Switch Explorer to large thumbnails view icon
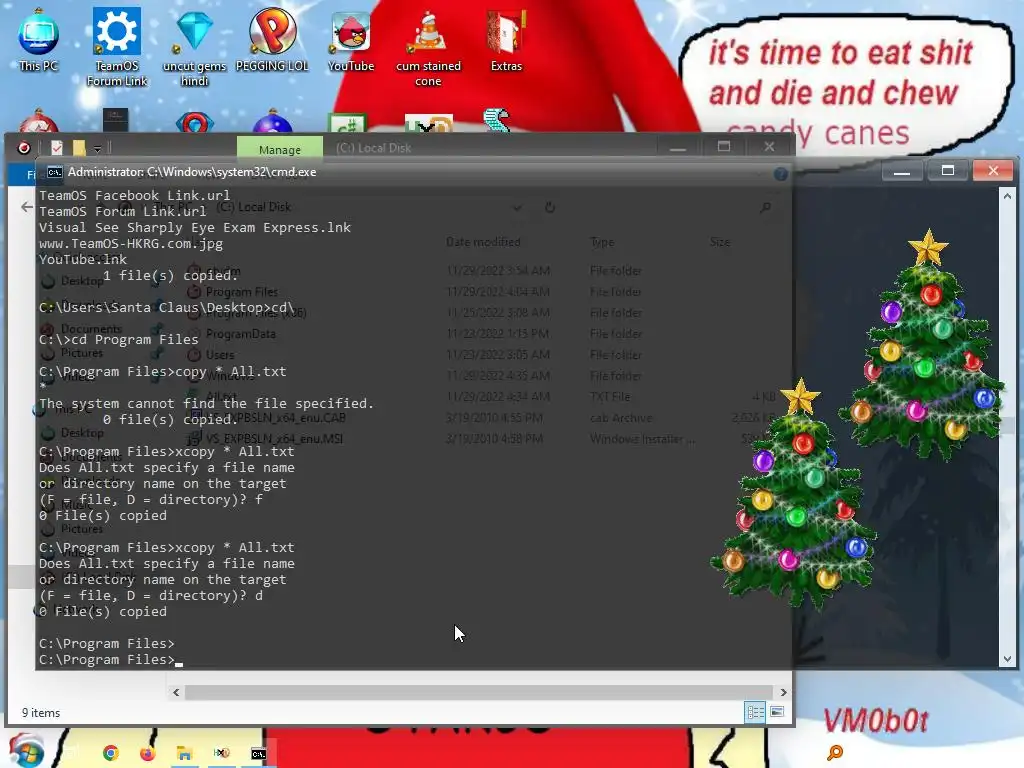The height and width of the screenshot is (768, 1024). [x=776, y=712]
